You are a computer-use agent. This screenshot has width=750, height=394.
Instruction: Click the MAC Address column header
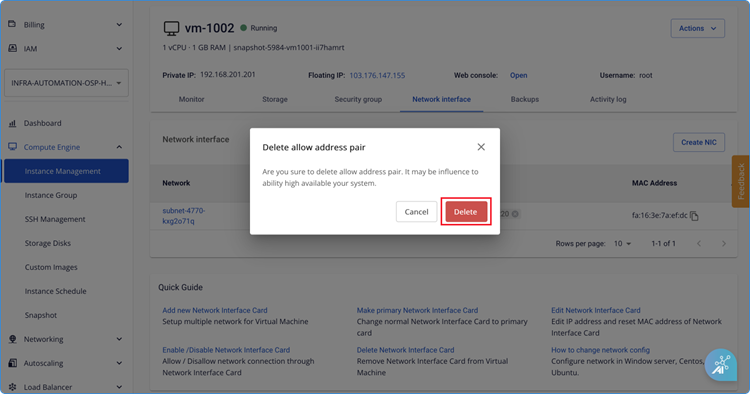click(654, 183)
